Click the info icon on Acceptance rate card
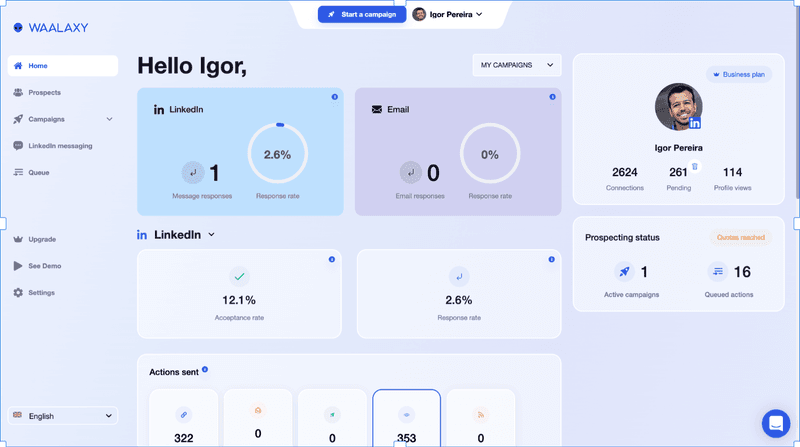800x447 pixels. click(332, 259)
